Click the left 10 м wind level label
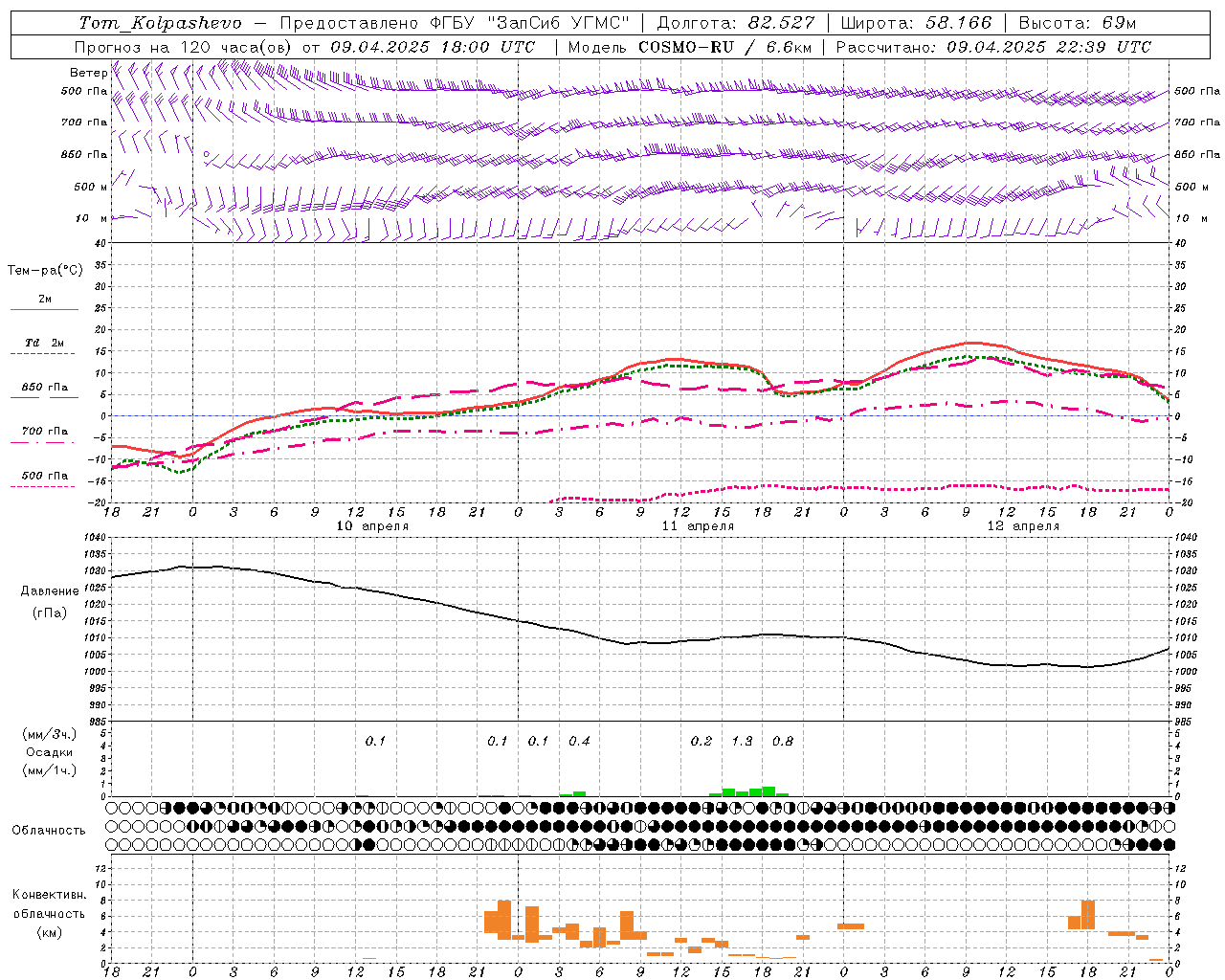 pyautogui.click(x=92, y=218)
